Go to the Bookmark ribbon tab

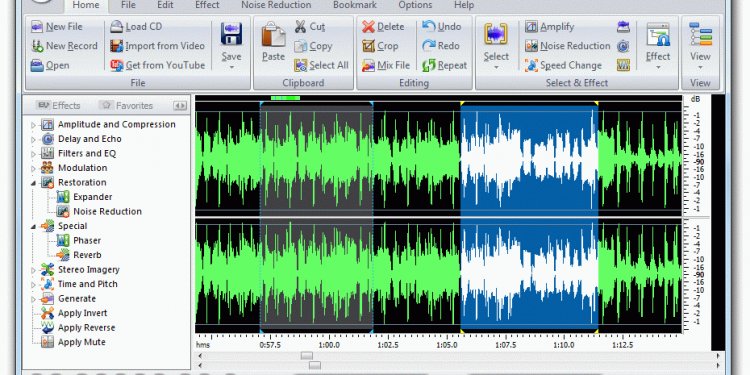tap(354, 5)
